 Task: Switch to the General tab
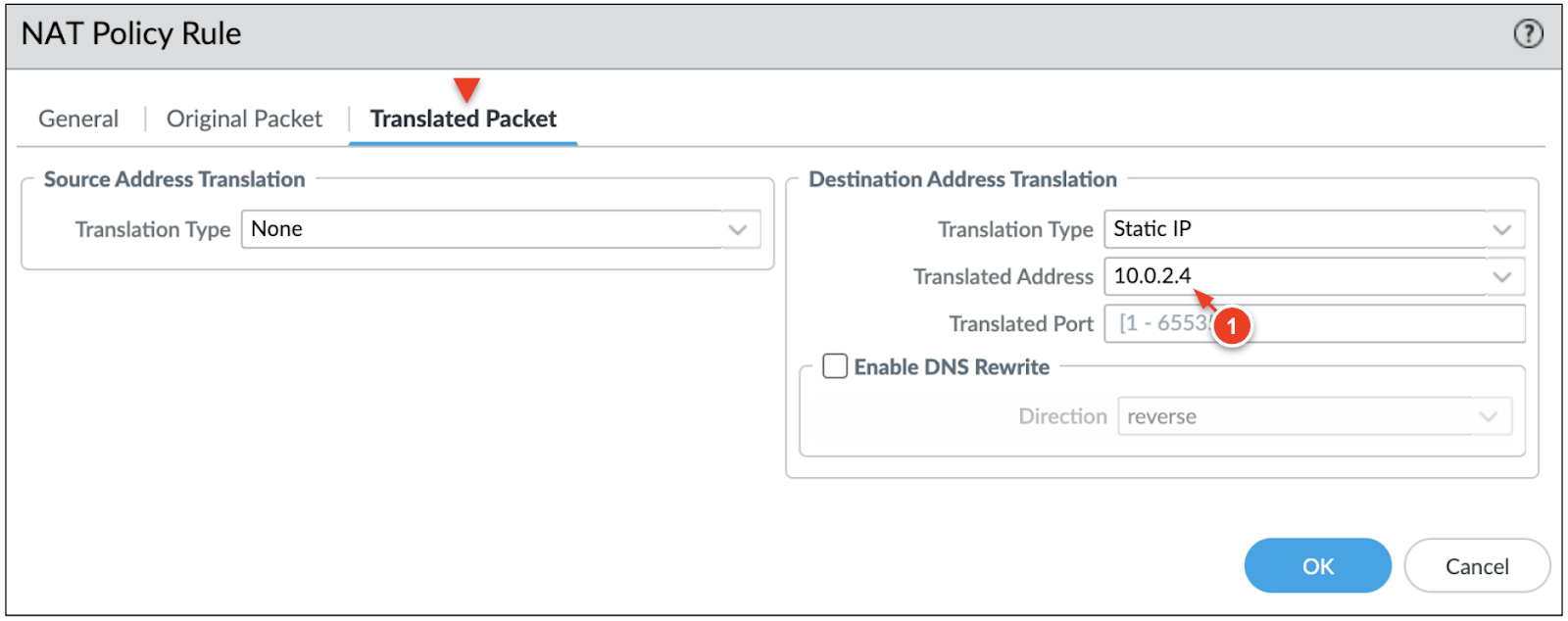coord(78,119)
